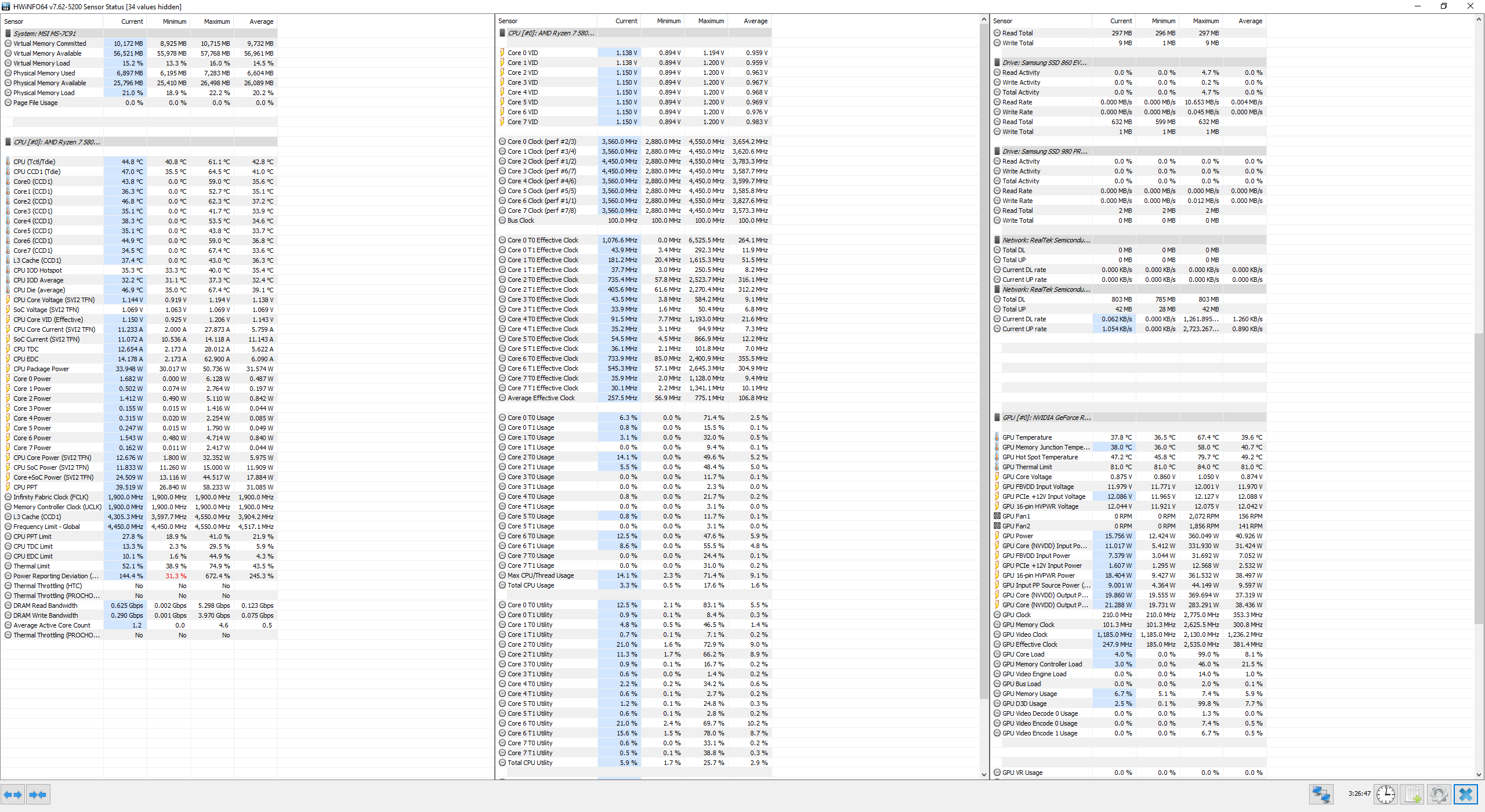The height and width of the screenshot is (812, 1485).
Task: Reset the elapsed time clock icon
Action: 1386,794
